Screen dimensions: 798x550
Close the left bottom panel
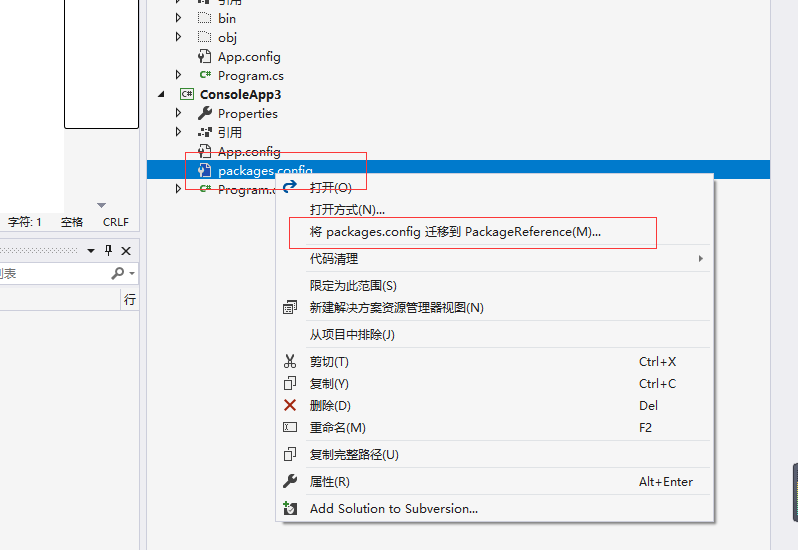point(126,250)
